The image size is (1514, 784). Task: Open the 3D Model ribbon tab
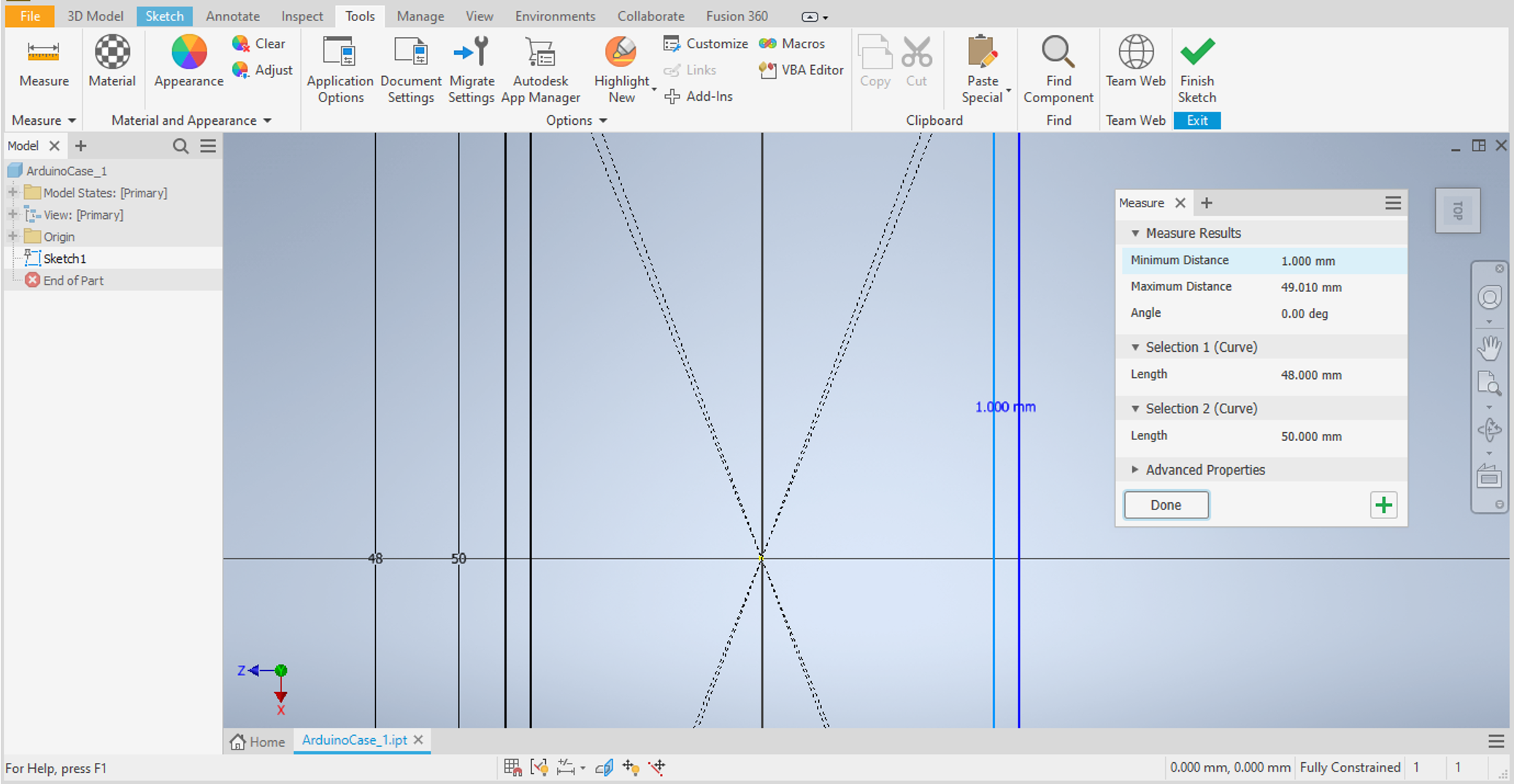pyautogui.click(x=95, y=16)
